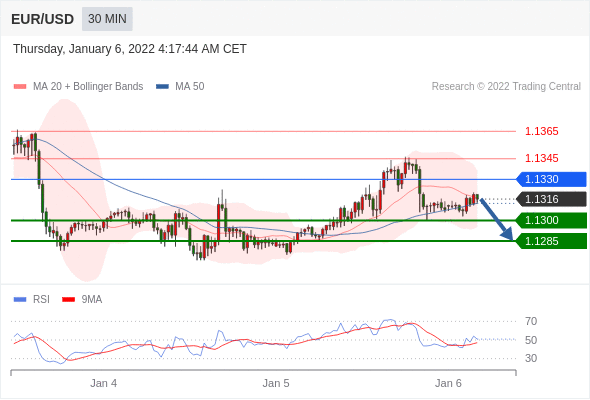Click the RSI 70 axis value

tap(531, 321)
